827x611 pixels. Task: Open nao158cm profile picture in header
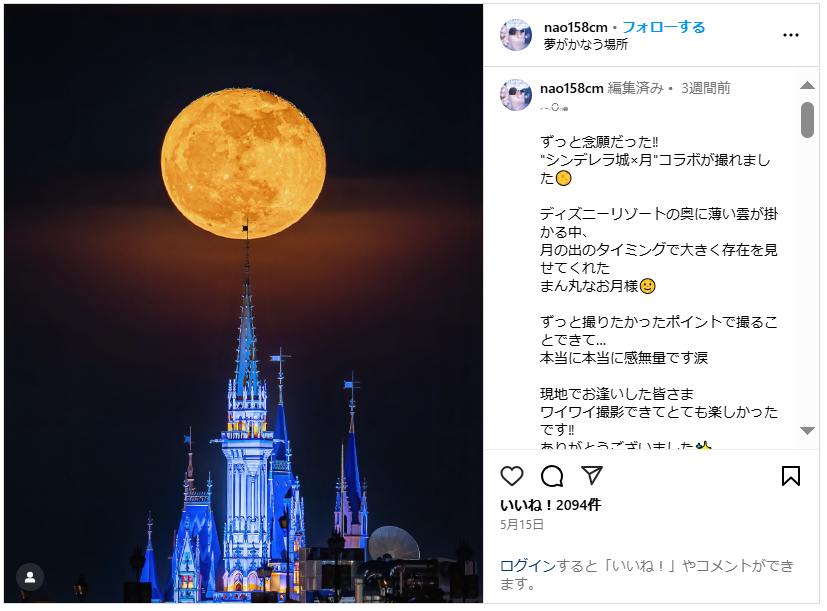tap(516, 35)
